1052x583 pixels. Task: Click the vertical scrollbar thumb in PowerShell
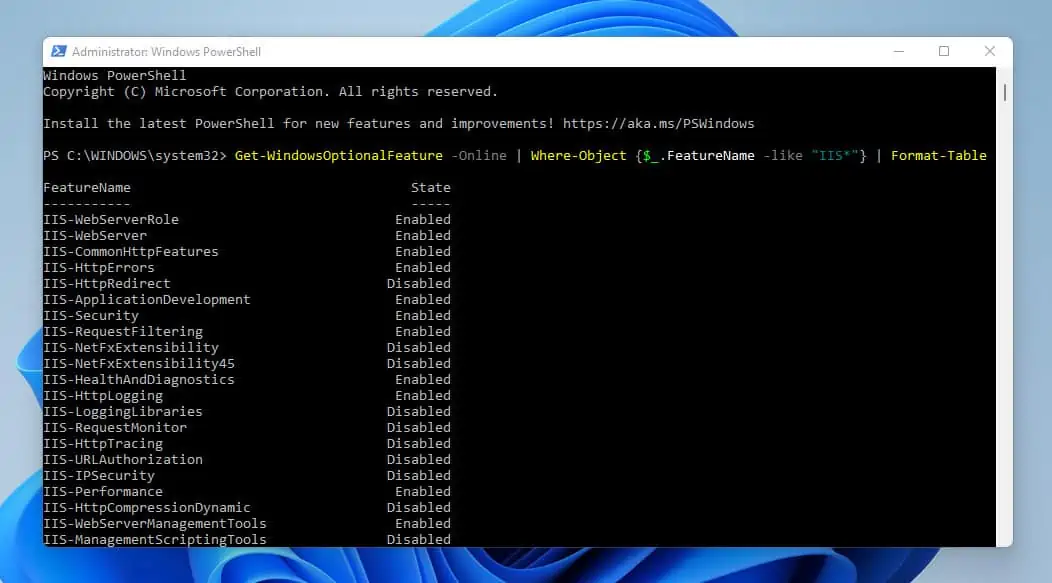coord(1004,92)
